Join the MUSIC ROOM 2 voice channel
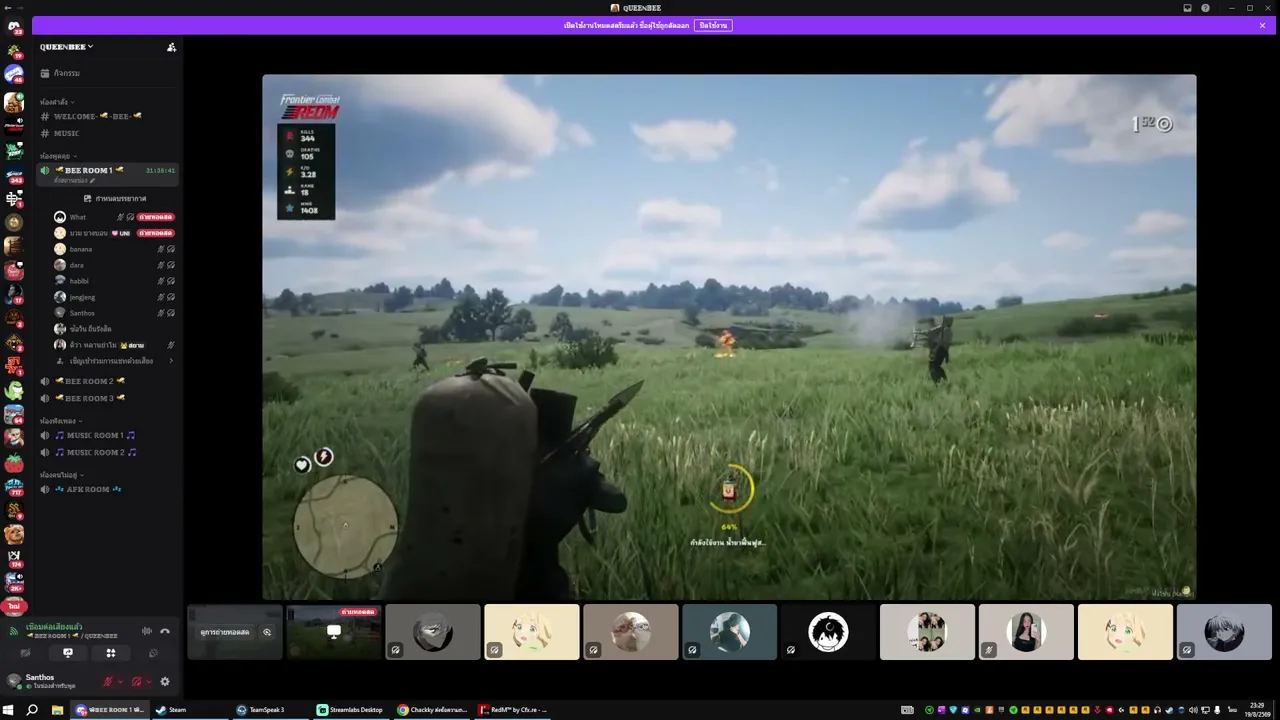This screenshot has width=1280, height=720. coord(108,452)
